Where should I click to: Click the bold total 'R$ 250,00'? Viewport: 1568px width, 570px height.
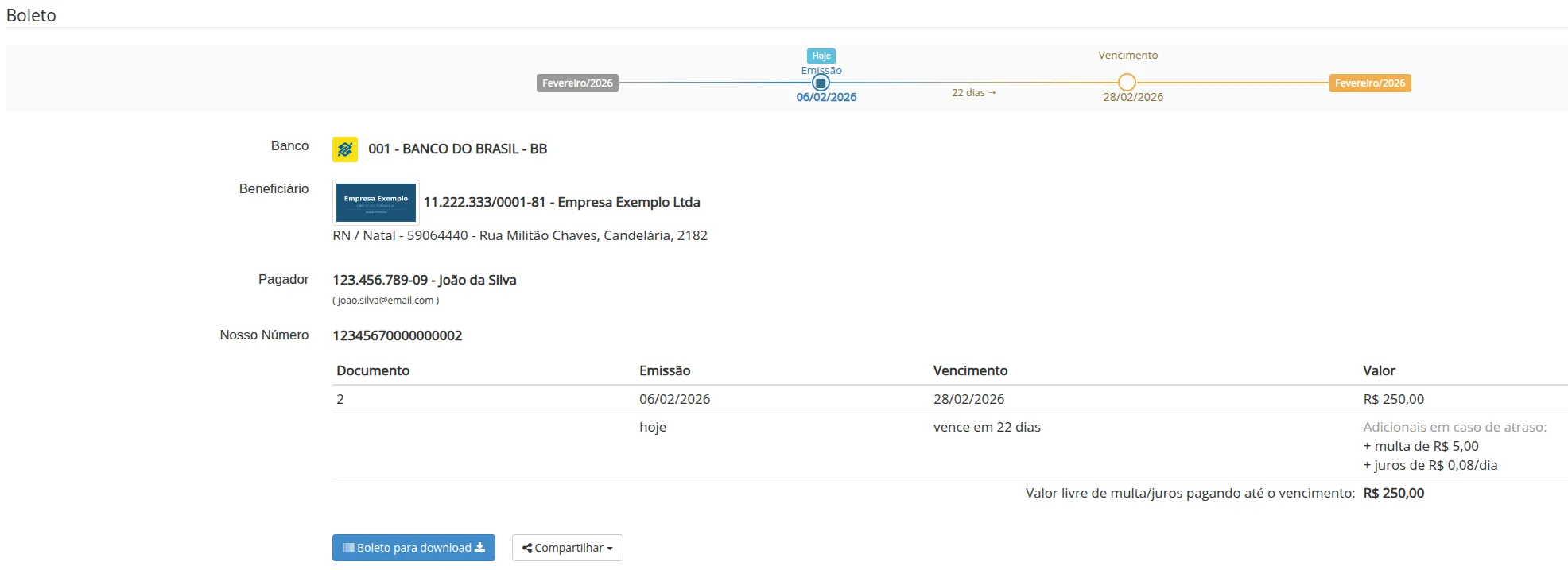coord(1394,493)
